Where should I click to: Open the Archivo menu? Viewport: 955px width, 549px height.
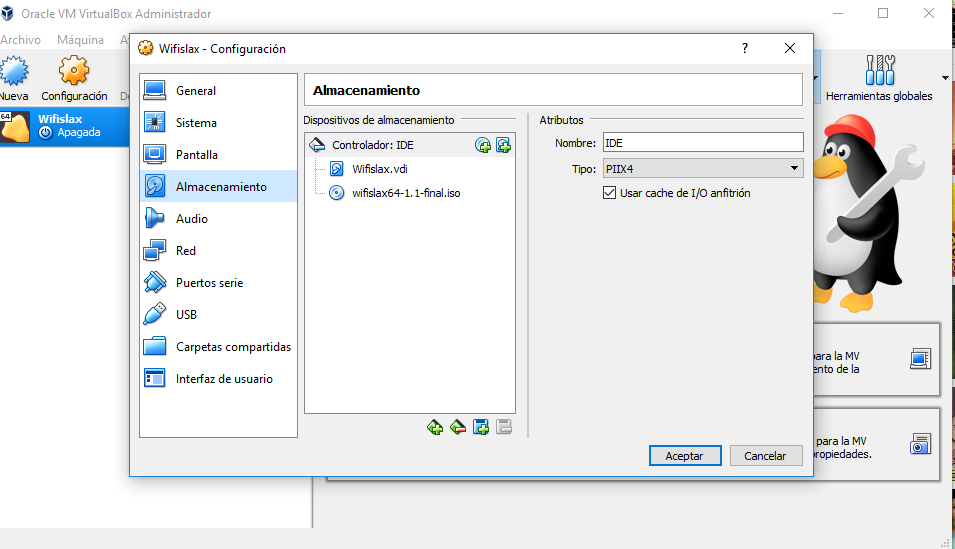(x=20, y=40)
